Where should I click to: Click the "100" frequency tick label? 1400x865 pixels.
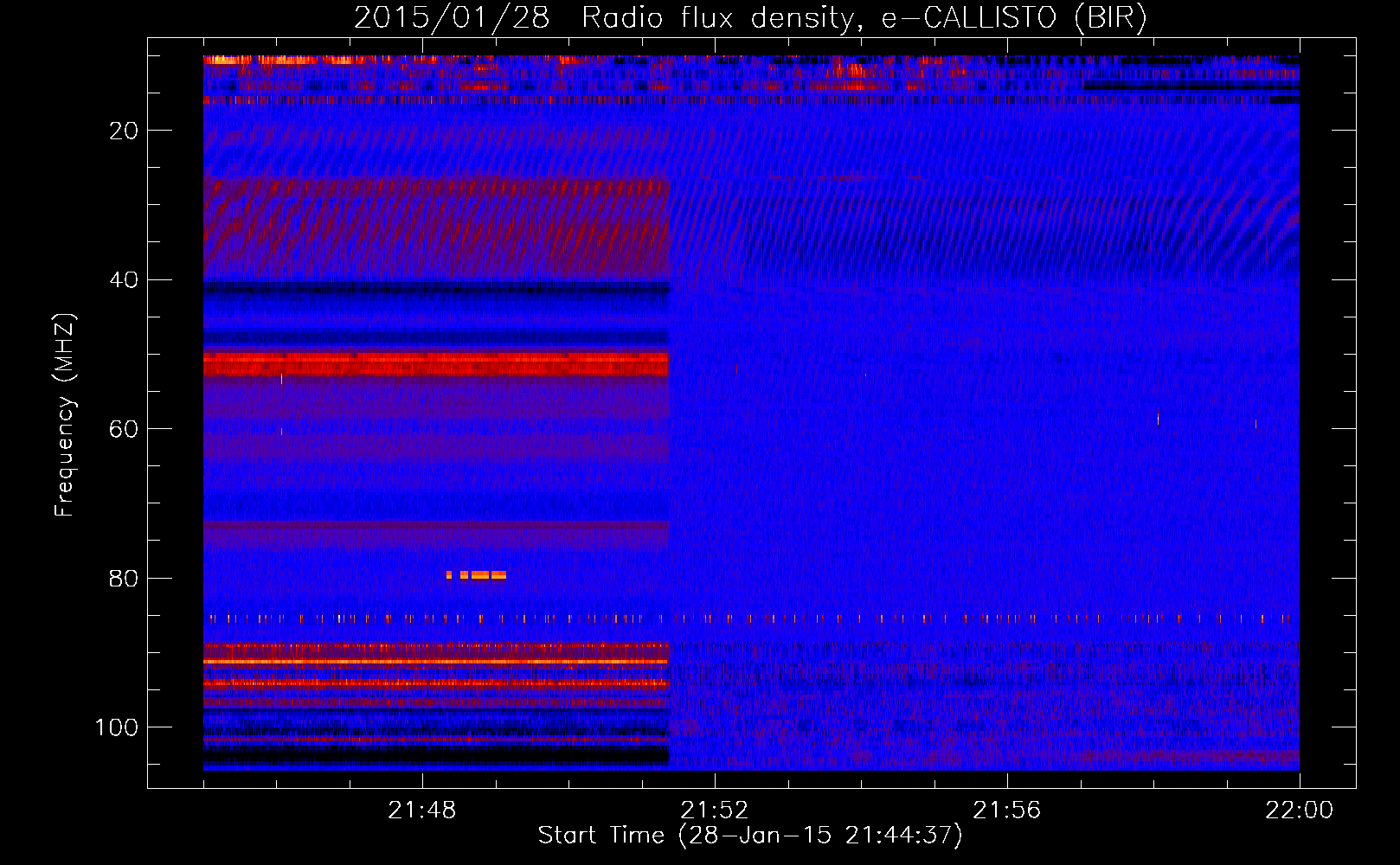click(x=117, y=727)
